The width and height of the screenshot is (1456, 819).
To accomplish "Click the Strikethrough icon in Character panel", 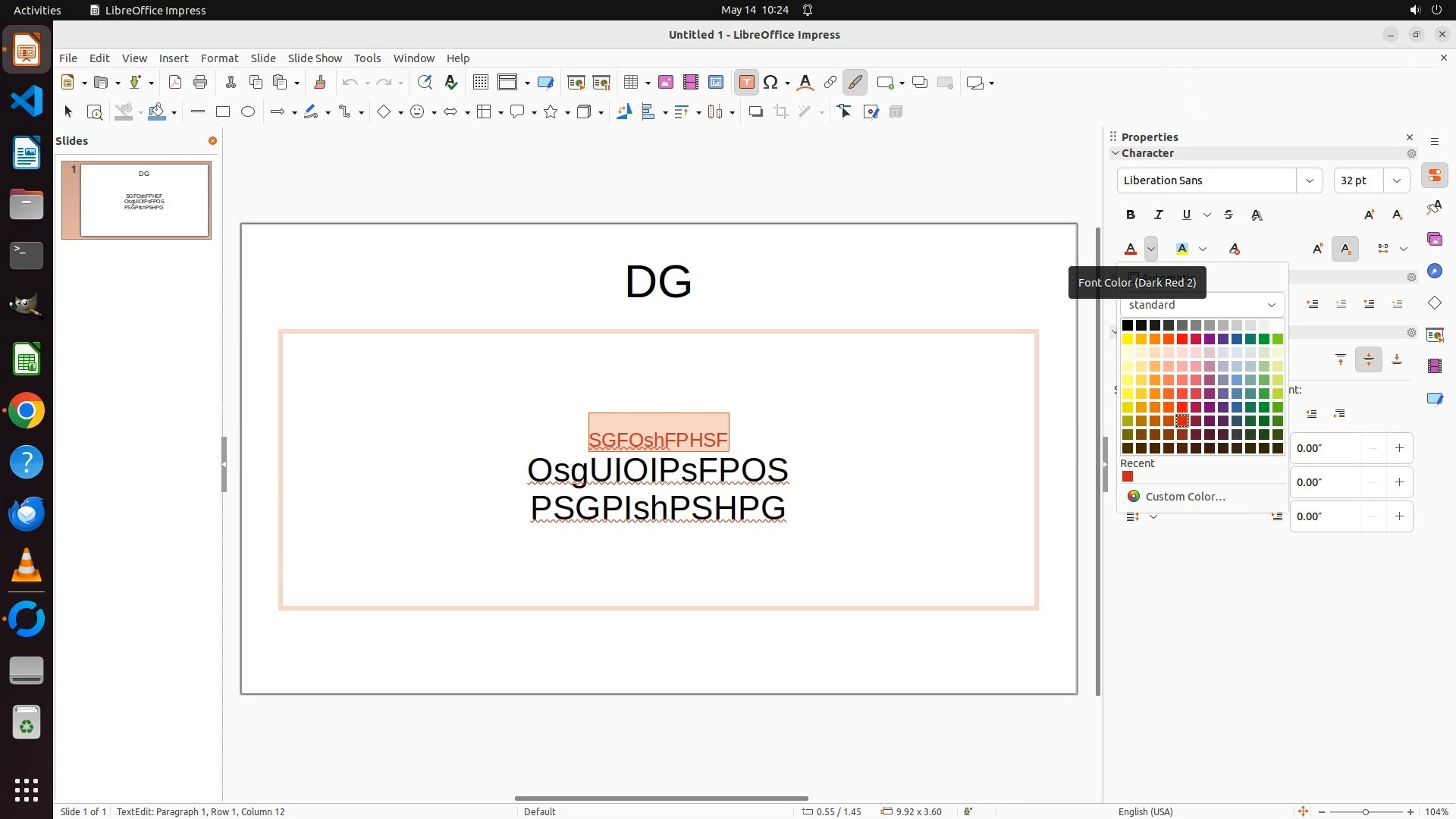I will (1228, 215).
